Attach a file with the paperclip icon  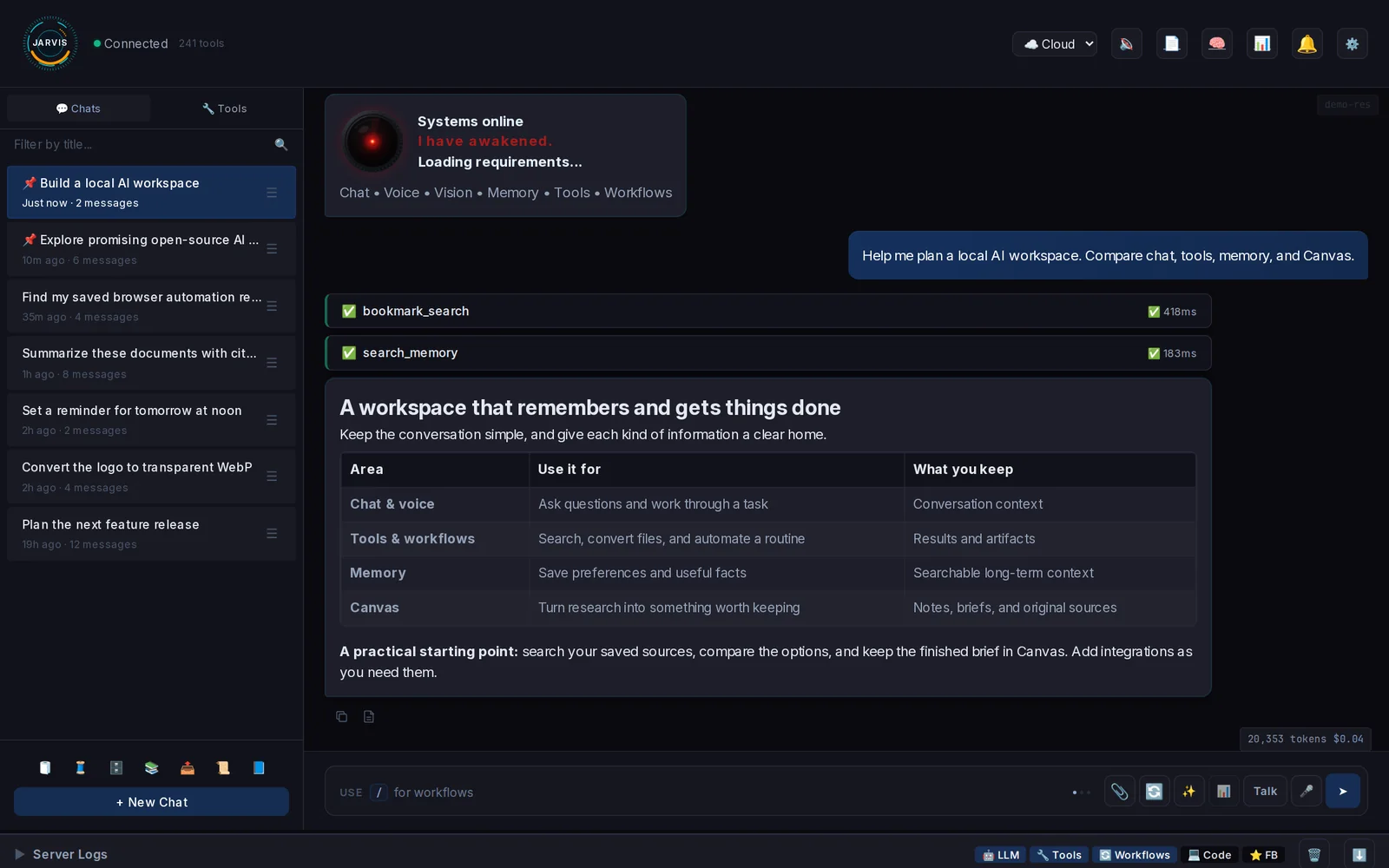tap(1120, 791)
